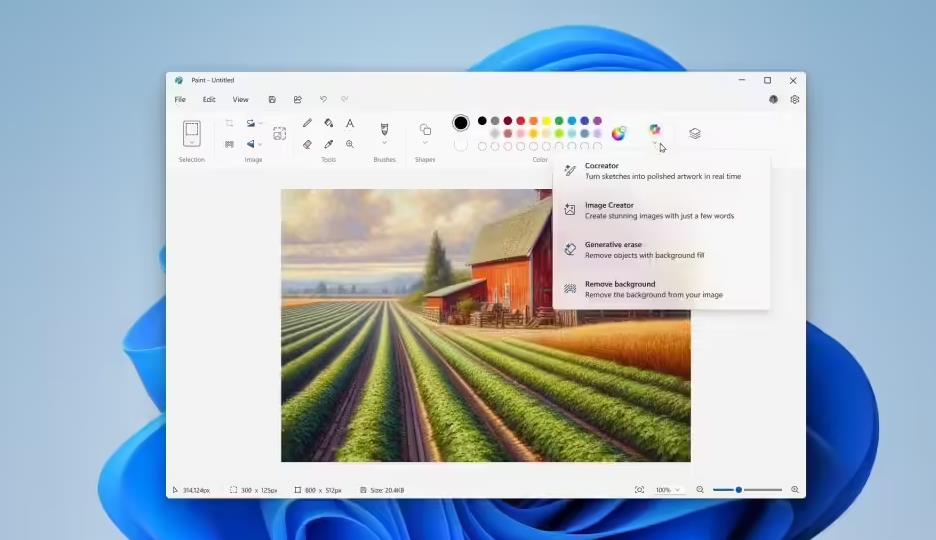Click the user account avatar
Viewport: 936px width, 540px height.
click(774, 100)
